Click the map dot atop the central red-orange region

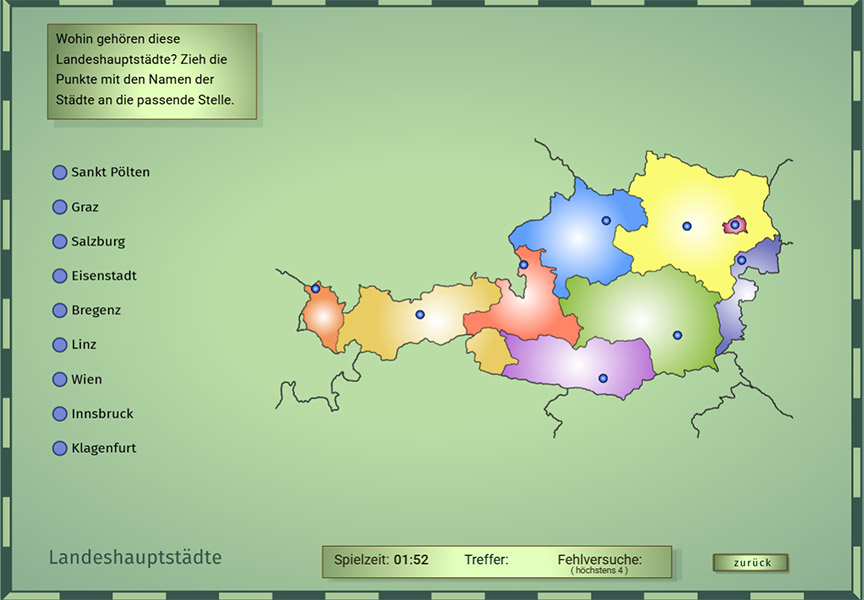coord(523,265)
